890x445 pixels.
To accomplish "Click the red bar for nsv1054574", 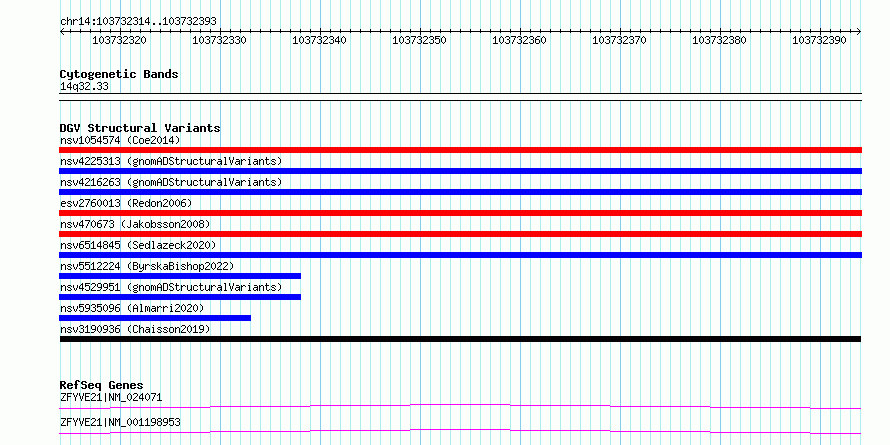I will pyautogui.click(x=461, y=150).
